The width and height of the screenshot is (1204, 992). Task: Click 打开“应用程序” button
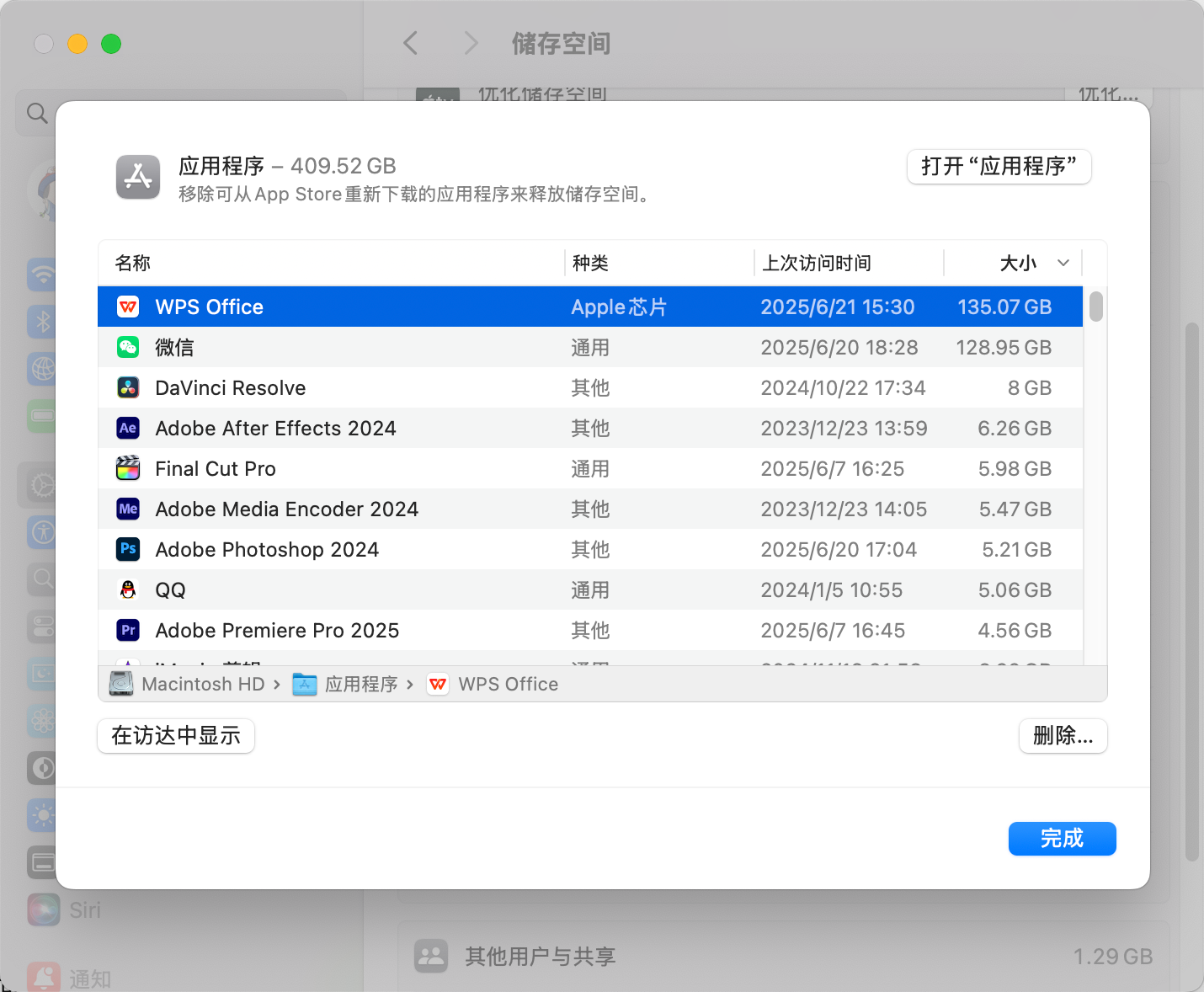(999, 166)
